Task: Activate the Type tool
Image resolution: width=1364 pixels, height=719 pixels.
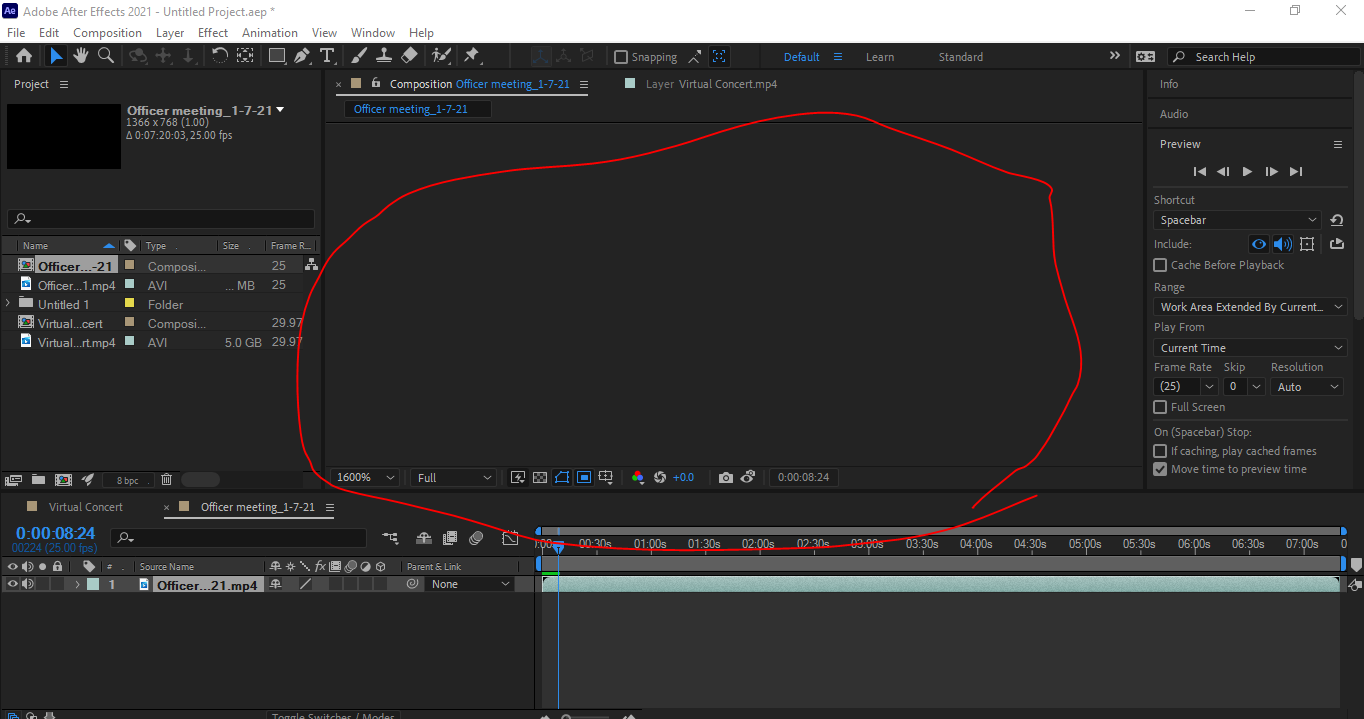Action: pyautogui.click(x=326, y=56)
